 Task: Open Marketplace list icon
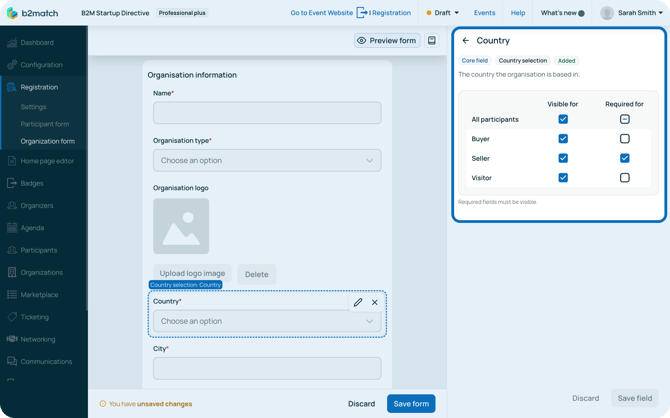pyautogui.click(x=12, y=294)
